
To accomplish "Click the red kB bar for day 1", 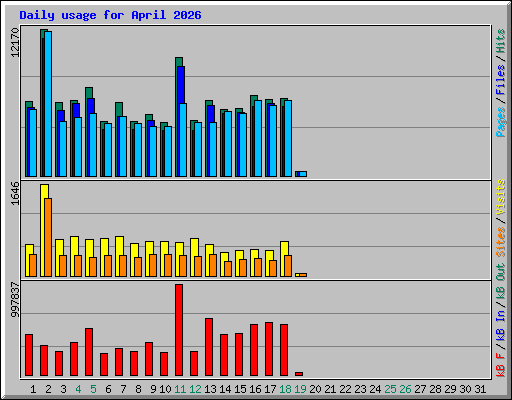I will [29, 355].
